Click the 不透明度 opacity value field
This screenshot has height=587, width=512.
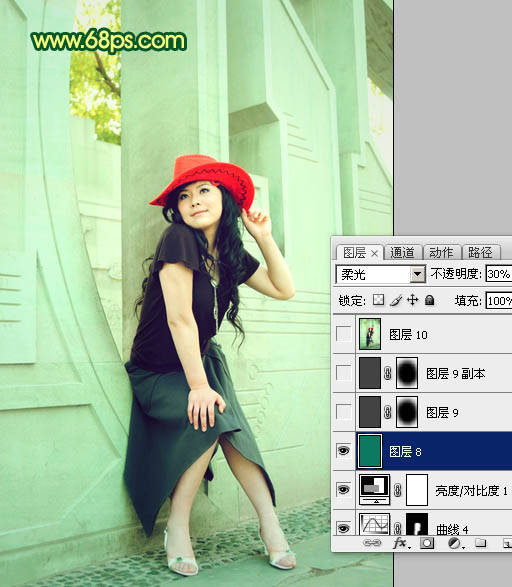(499, 274)
